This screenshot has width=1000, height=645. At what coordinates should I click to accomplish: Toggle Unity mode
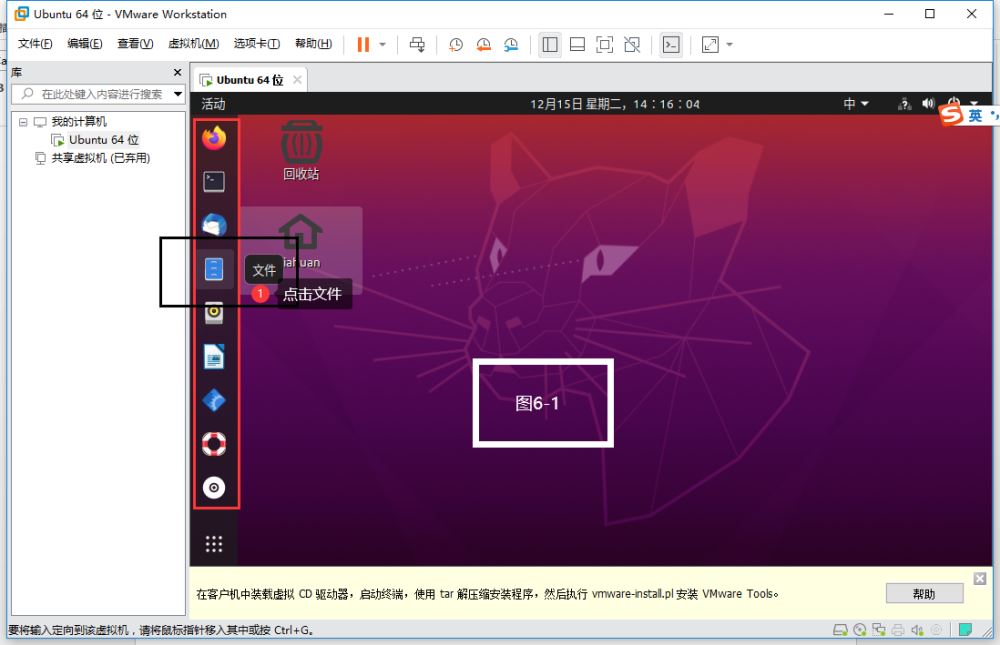click(x=632, y=45)
